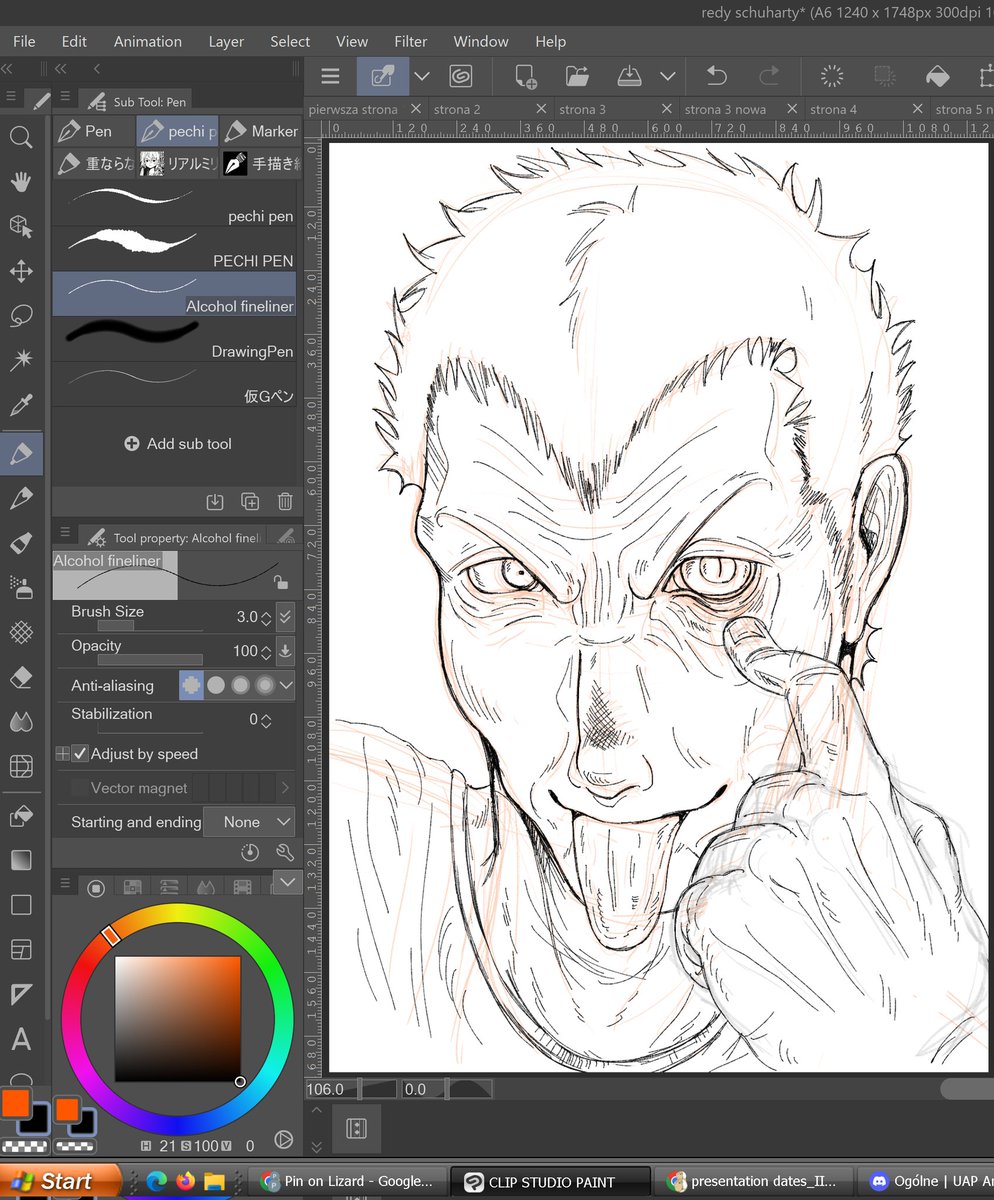Click the Save icon in command bar
Viewport: 994px width, 1200px height.
coord(630,76)
